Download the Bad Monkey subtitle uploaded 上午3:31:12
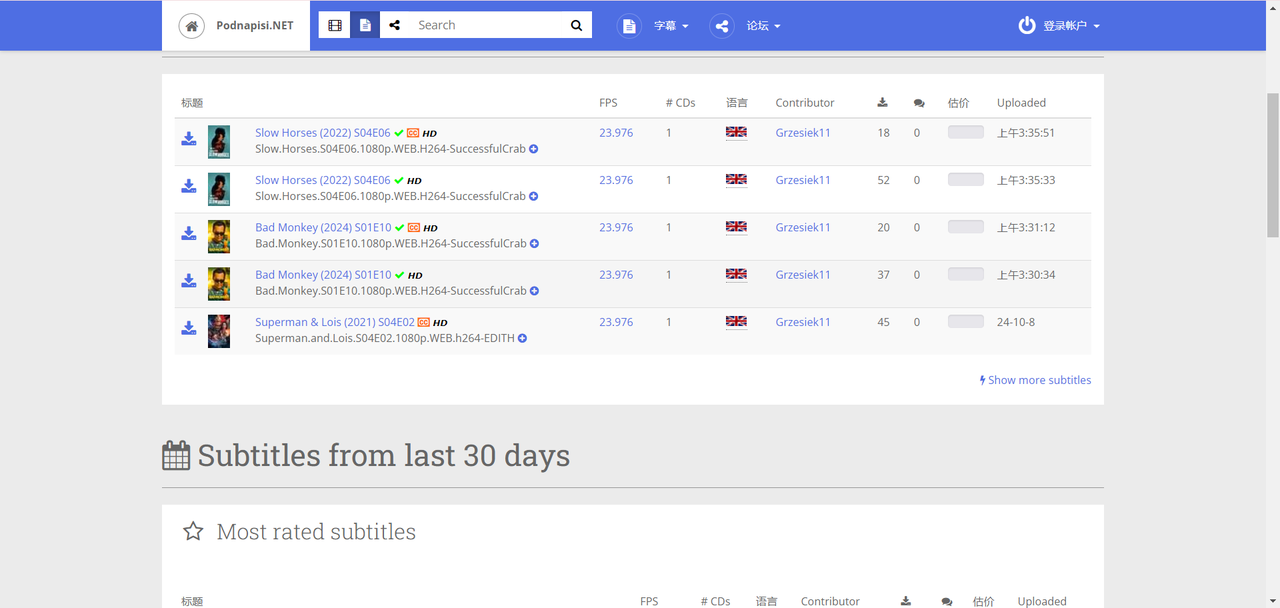The image size is (1280, 608). [188, 233]
